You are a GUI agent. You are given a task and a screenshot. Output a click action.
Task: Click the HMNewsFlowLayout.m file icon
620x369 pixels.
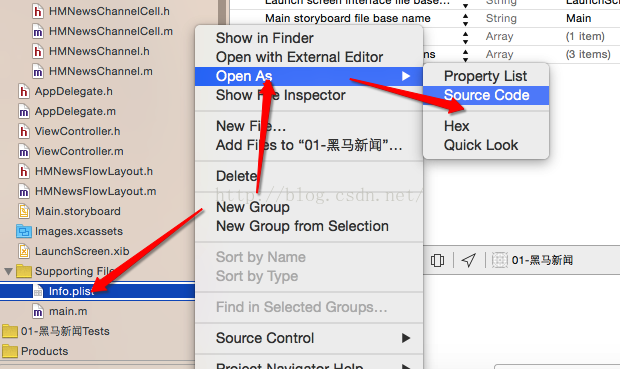(24, 191)
